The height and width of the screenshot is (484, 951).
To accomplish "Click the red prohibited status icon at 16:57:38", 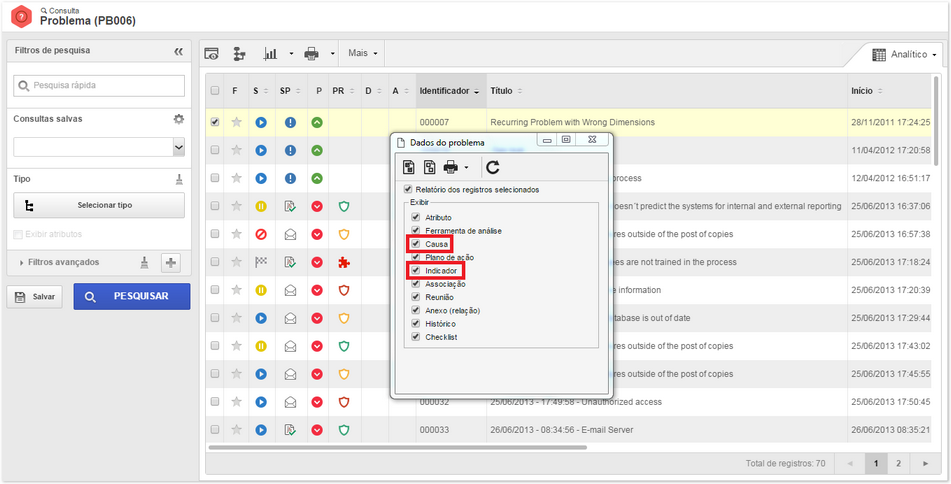I will 261,234.
